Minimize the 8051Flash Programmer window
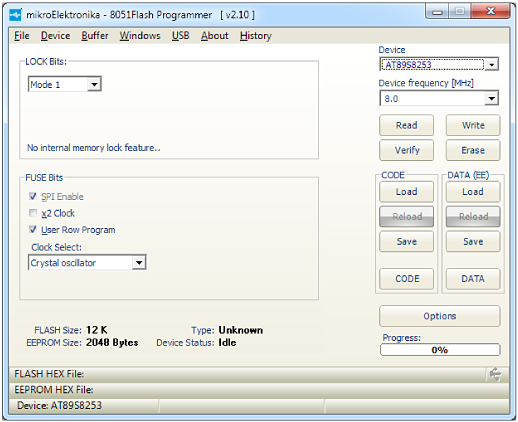Screen dimensions: 518x422 click(x=437, y=12)
